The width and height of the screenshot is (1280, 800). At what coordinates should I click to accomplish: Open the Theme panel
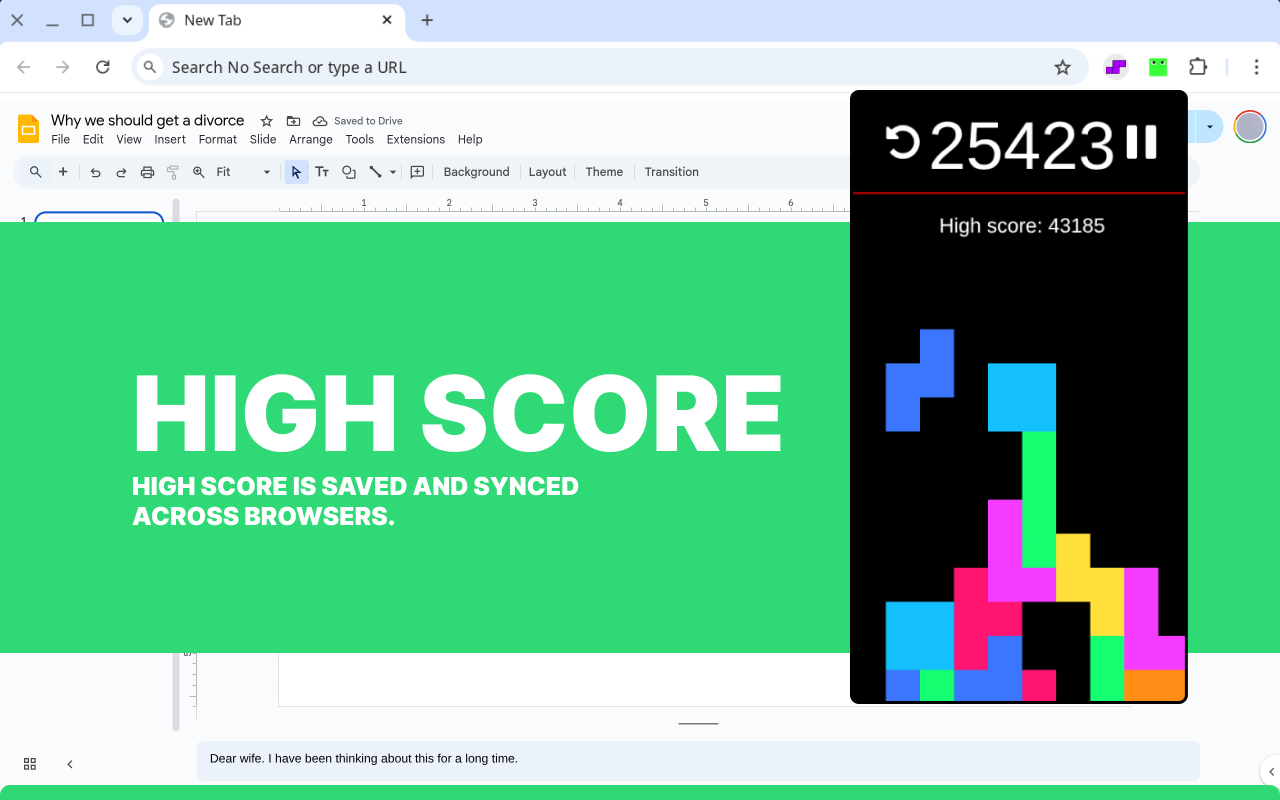coord(604,172)
